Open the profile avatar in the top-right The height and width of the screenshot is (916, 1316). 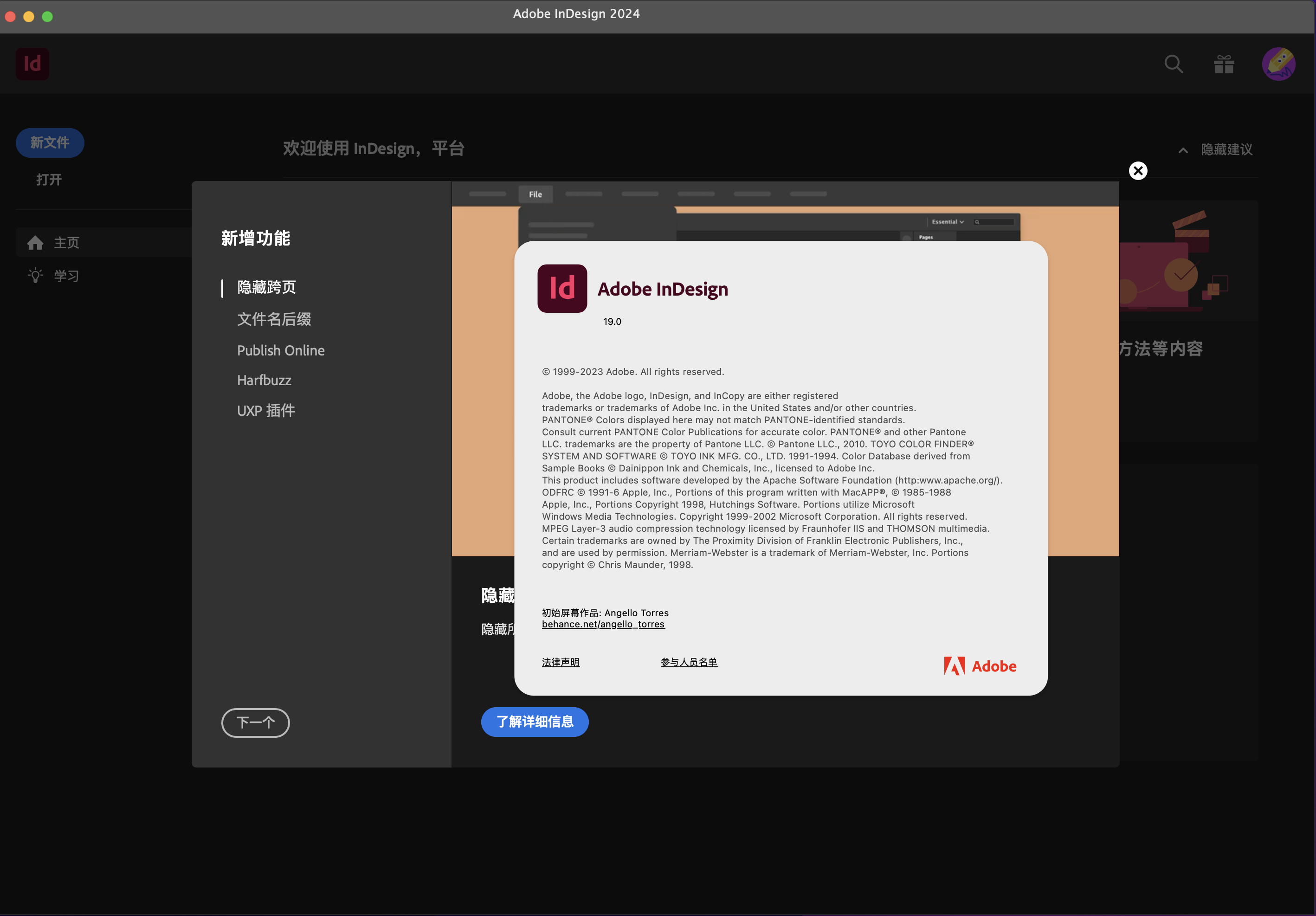(1278, 64)
